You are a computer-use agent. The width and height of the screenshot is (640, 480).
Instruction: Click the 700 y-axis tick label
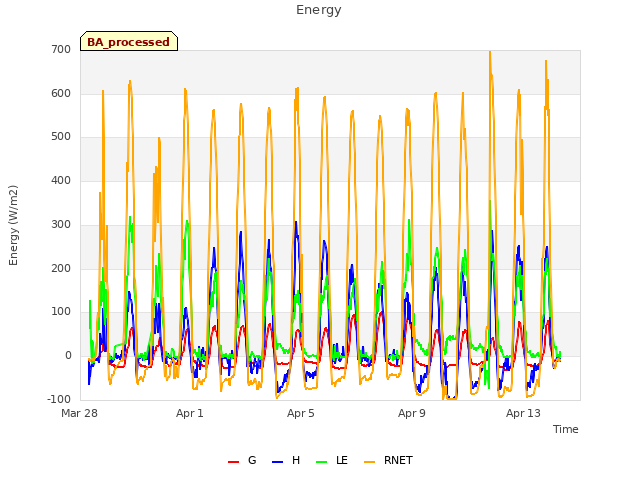[x=61, y=49]
